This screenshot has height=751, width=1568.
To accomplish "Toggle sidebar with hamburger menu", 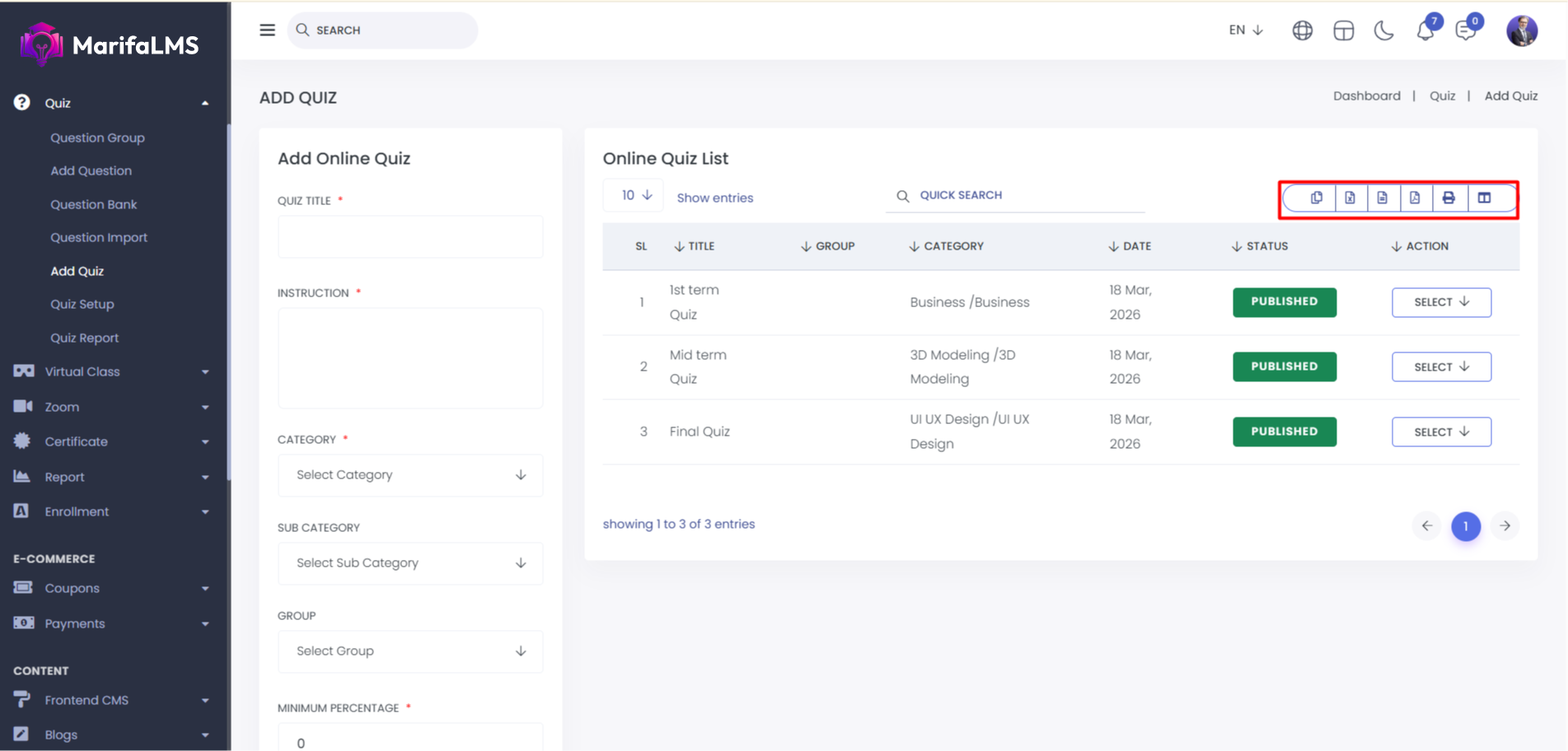I will (x=267, y=30).
